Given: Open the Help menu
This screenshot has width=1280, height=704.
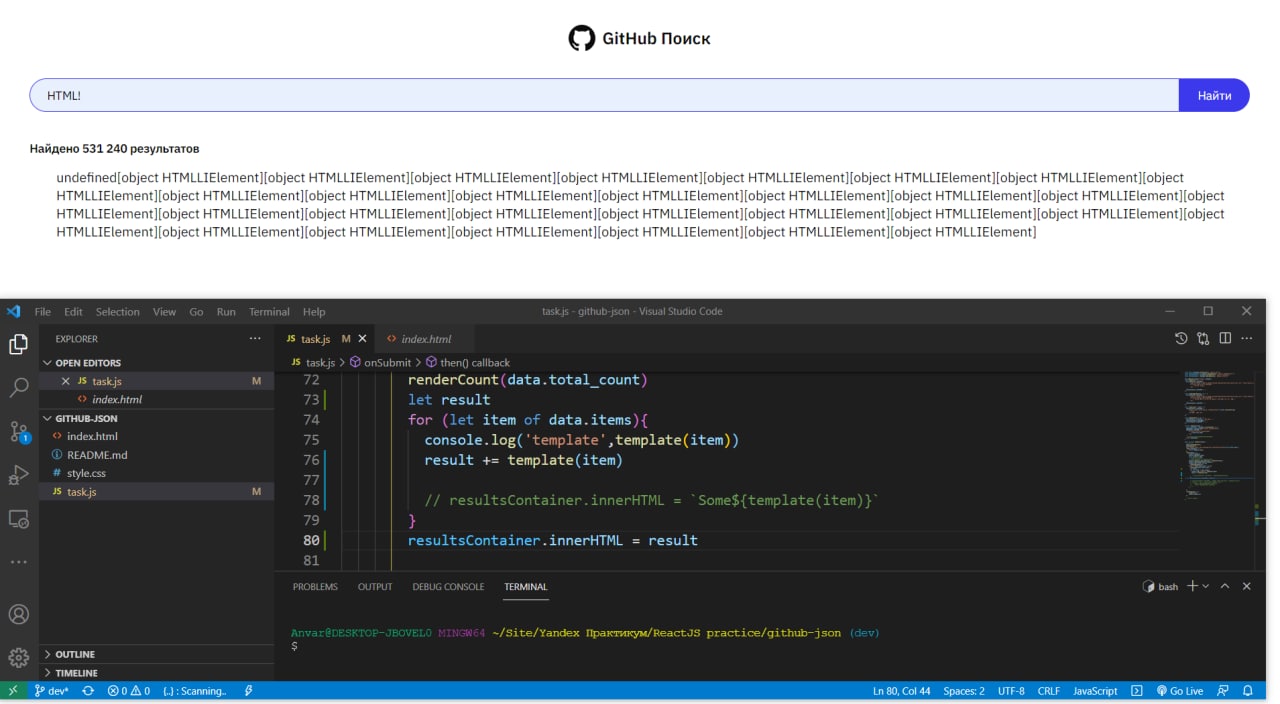Looking at the screenshot, I should click(314, 311).
